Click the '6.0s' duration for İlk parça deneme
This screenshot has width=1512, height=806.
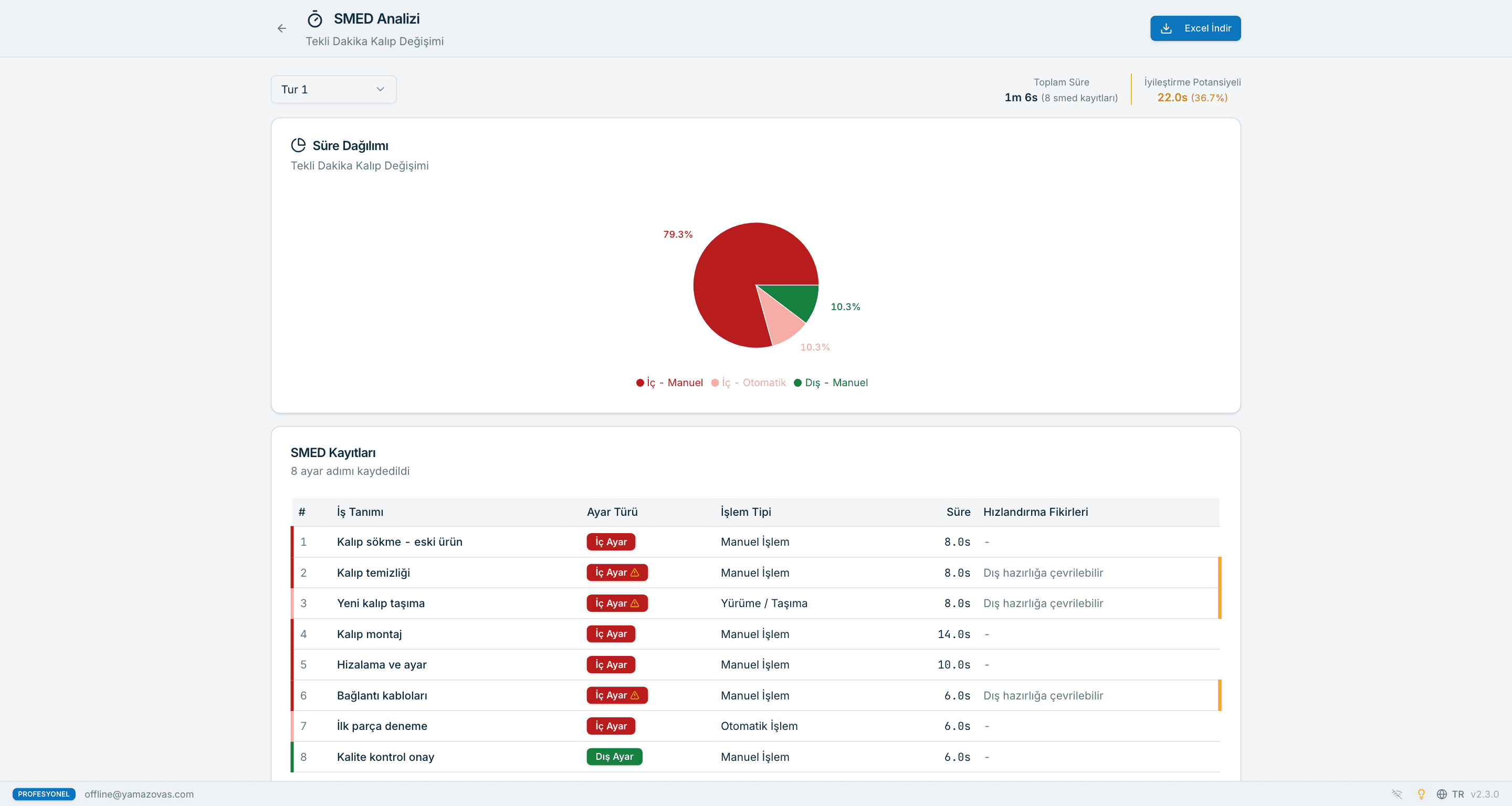pos(957,726)
